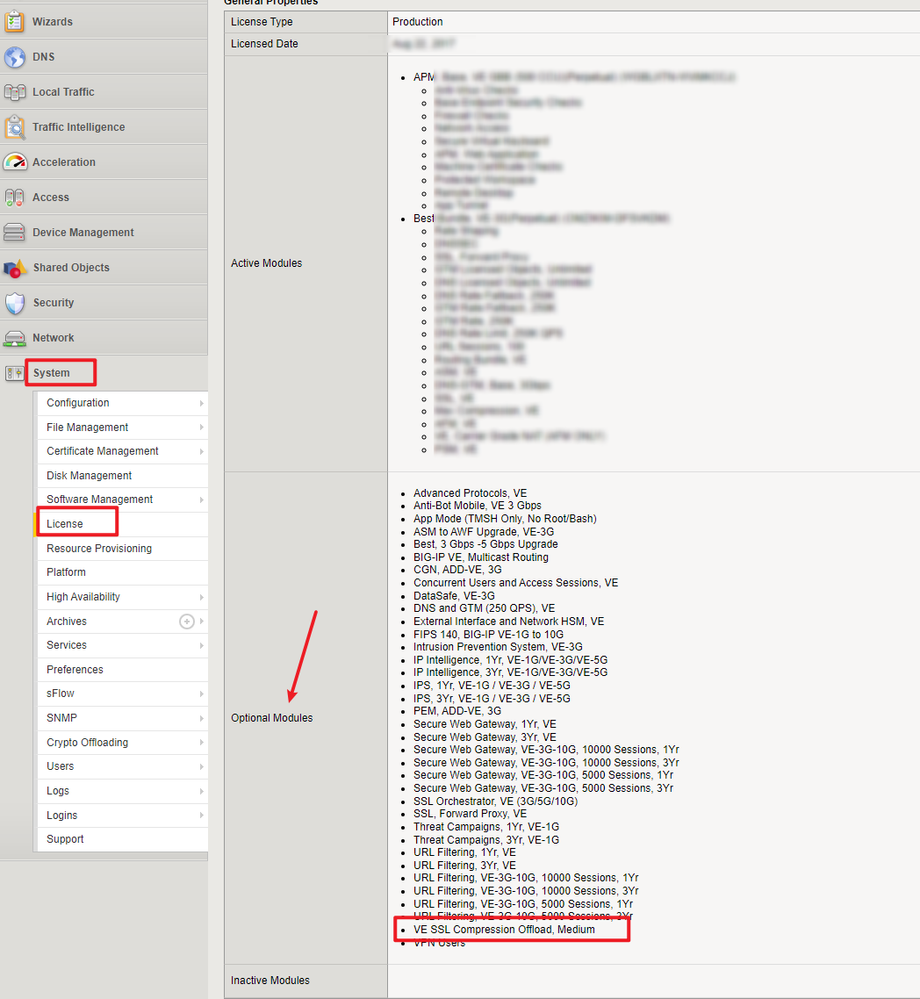Click the Access module icon
This screenshot has width=920, height=999.
14,197
